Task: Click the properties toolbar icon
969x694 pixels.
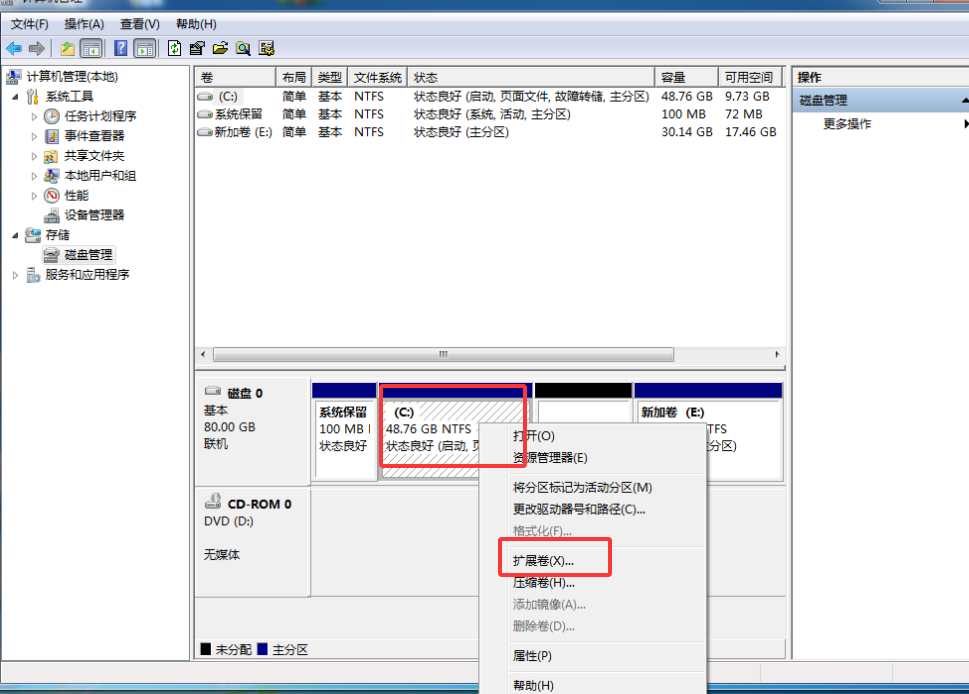Action: [x=197, y=48]
